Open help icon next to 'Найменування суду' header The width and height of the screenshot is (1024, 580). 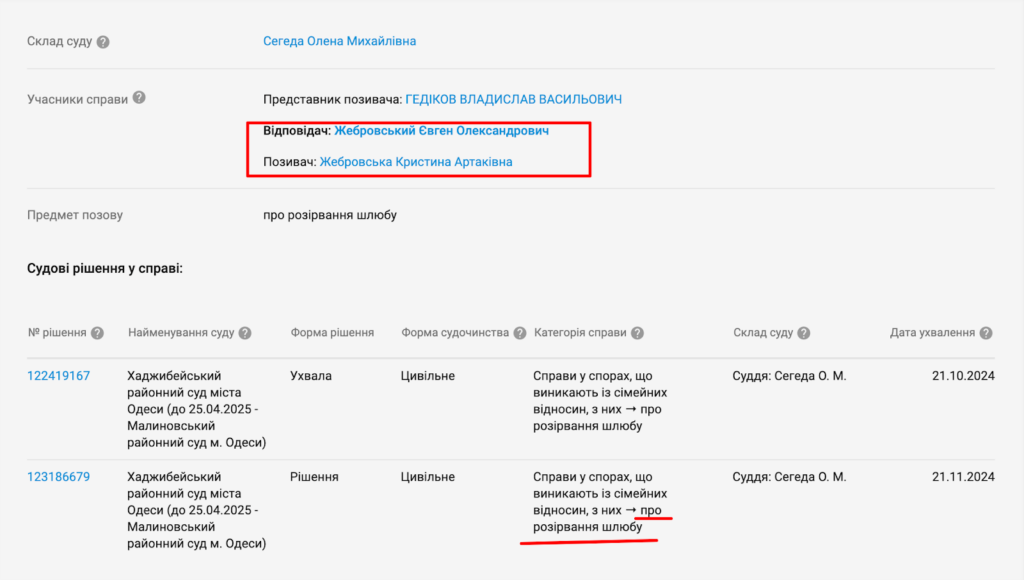(x=245, y=333)
